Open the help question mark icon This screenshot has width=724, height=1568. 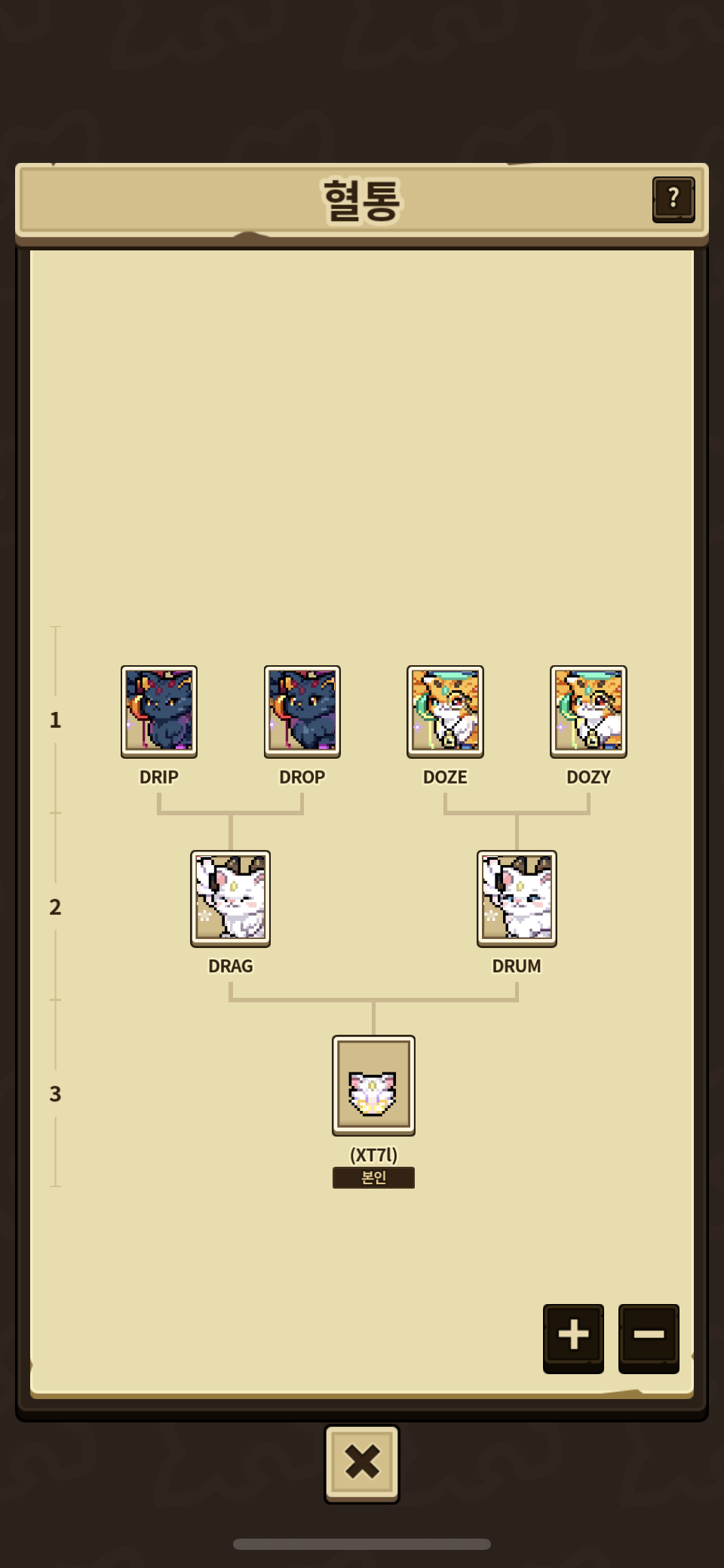coord(673,200)
